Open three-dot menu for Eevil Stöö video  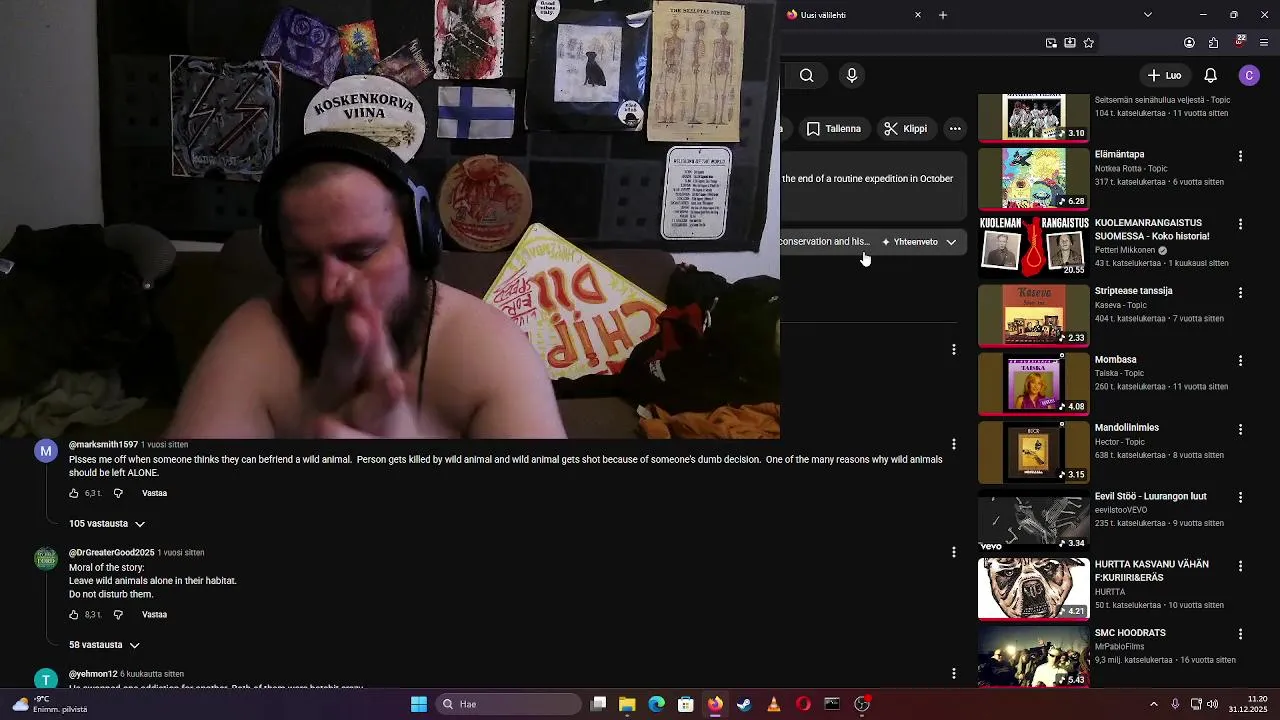coord(1240,498)
